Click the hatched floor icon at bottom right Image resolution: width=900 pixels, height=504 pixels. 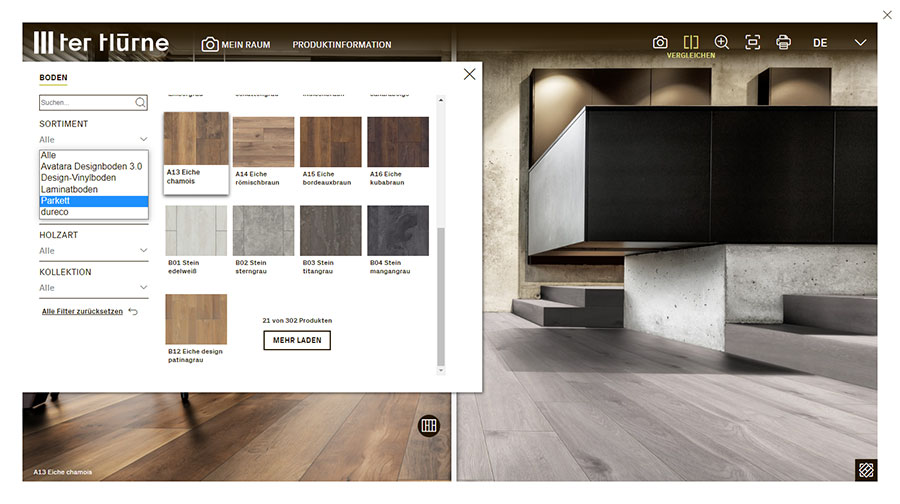tap(865, 470)
